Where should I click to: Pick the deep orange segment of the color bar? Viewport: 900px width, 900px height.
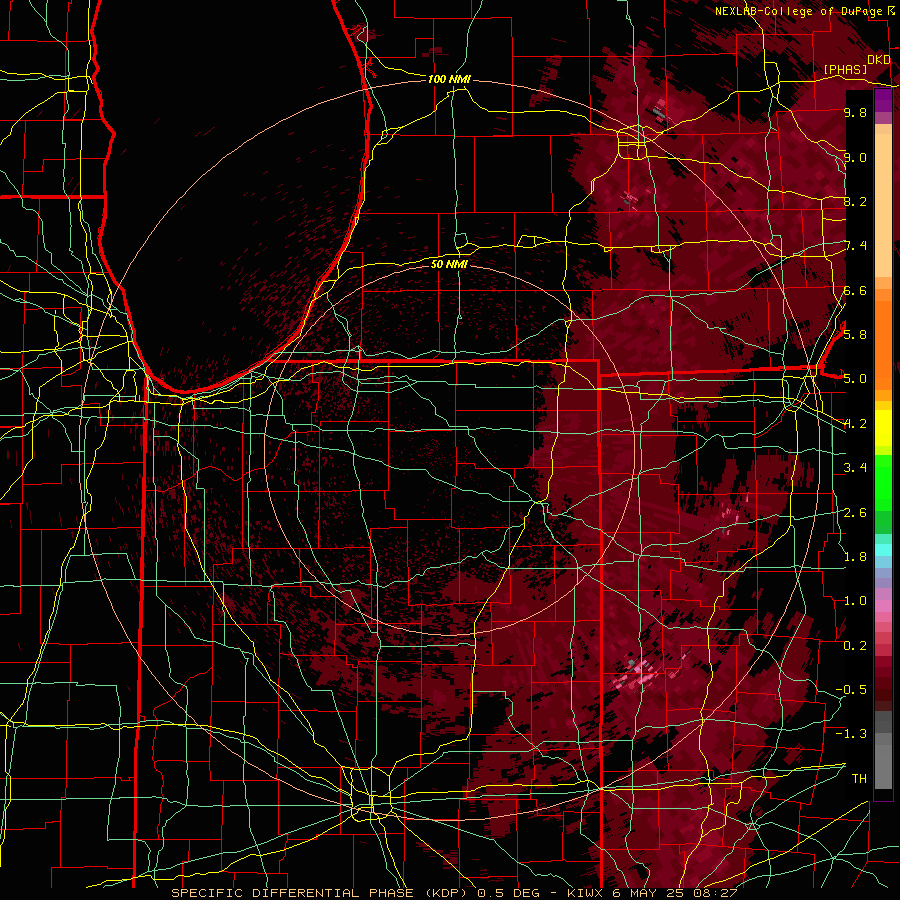pyautogui.click(x=883, y=344)
